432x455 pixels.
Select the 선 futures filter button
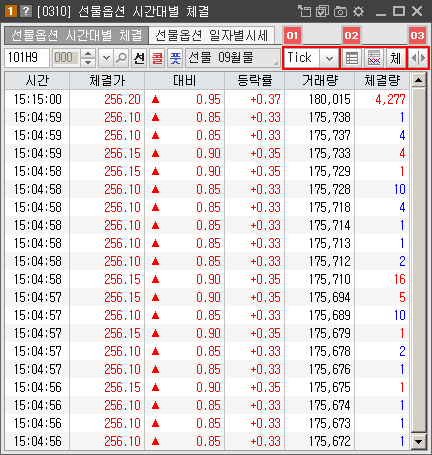(139, 58)
